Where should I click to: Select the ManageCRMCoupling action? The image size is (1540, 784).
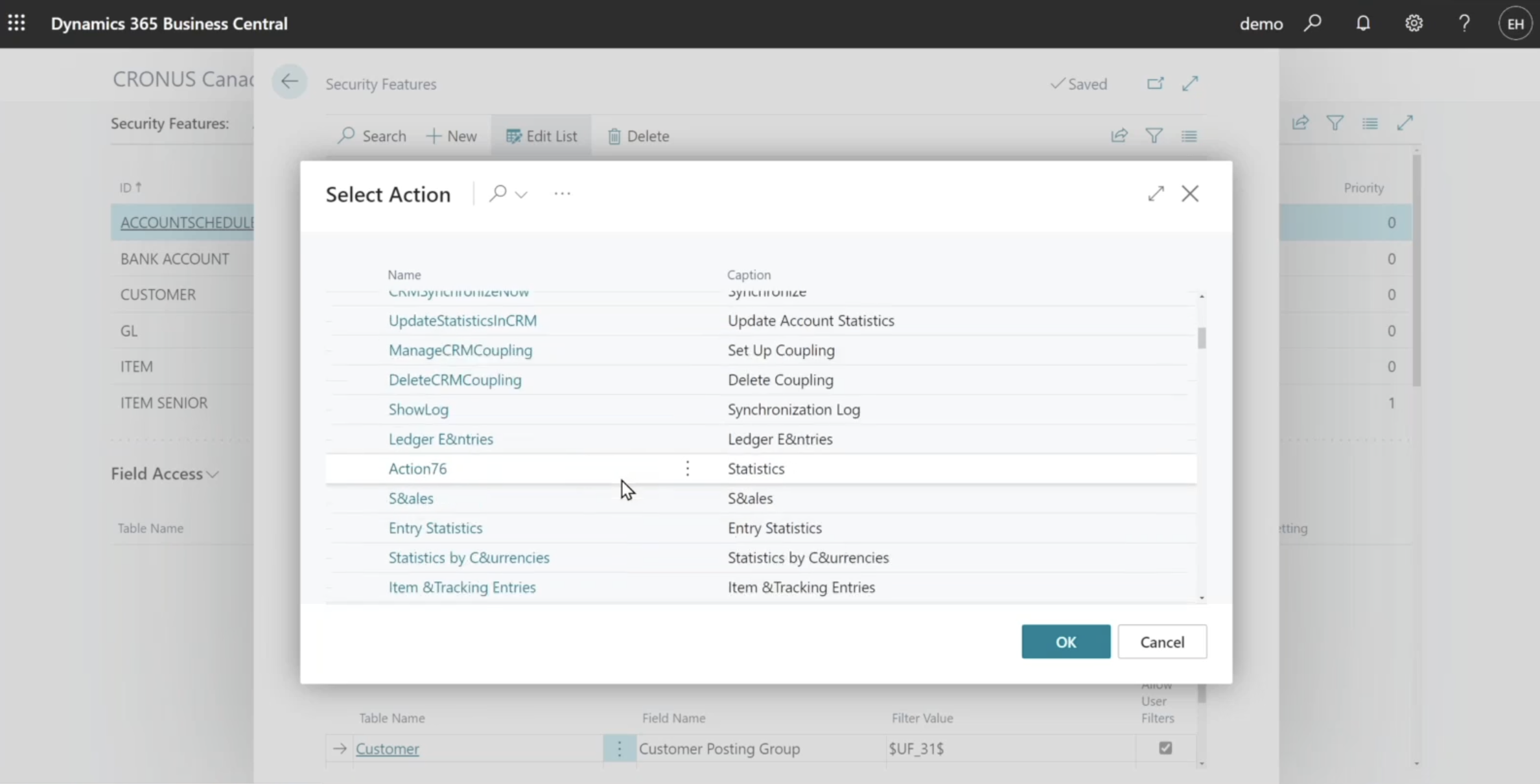click(460, 350)
